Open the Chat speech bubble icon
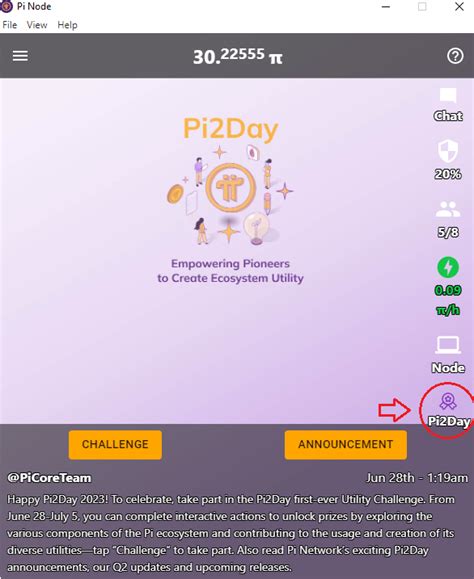 tap(448, 95)
